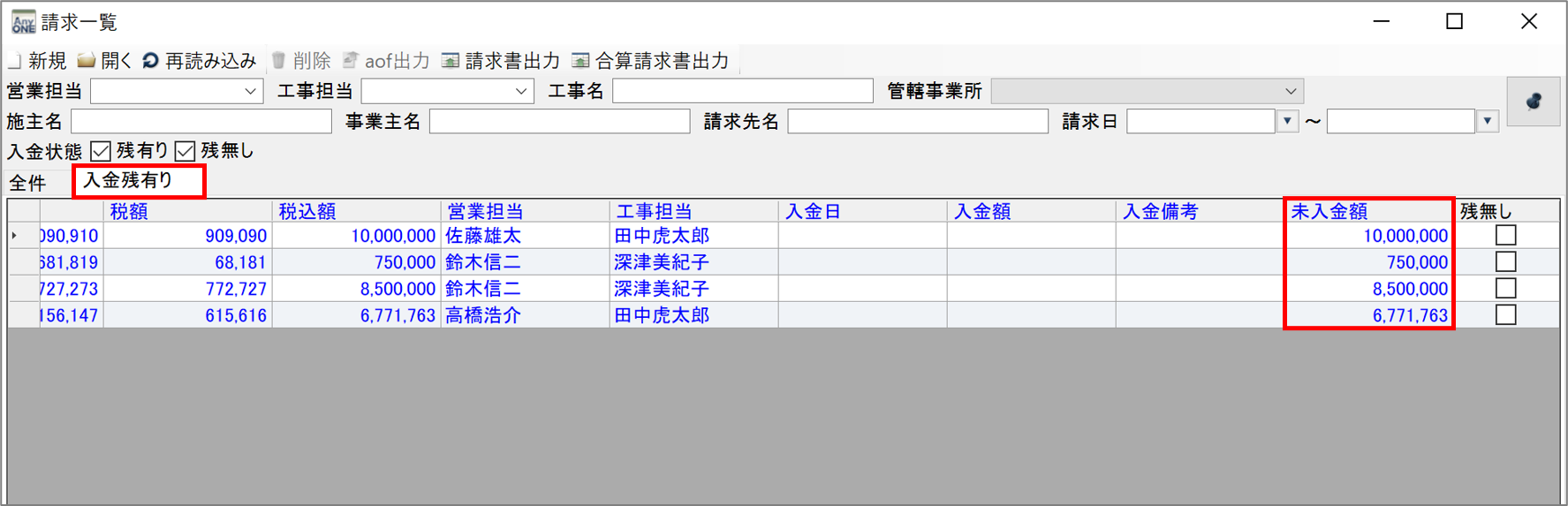Check 残無し box for the 佐藤雄太 row
Viewport: 1568px width, 506px height.
coord(1505,236)
